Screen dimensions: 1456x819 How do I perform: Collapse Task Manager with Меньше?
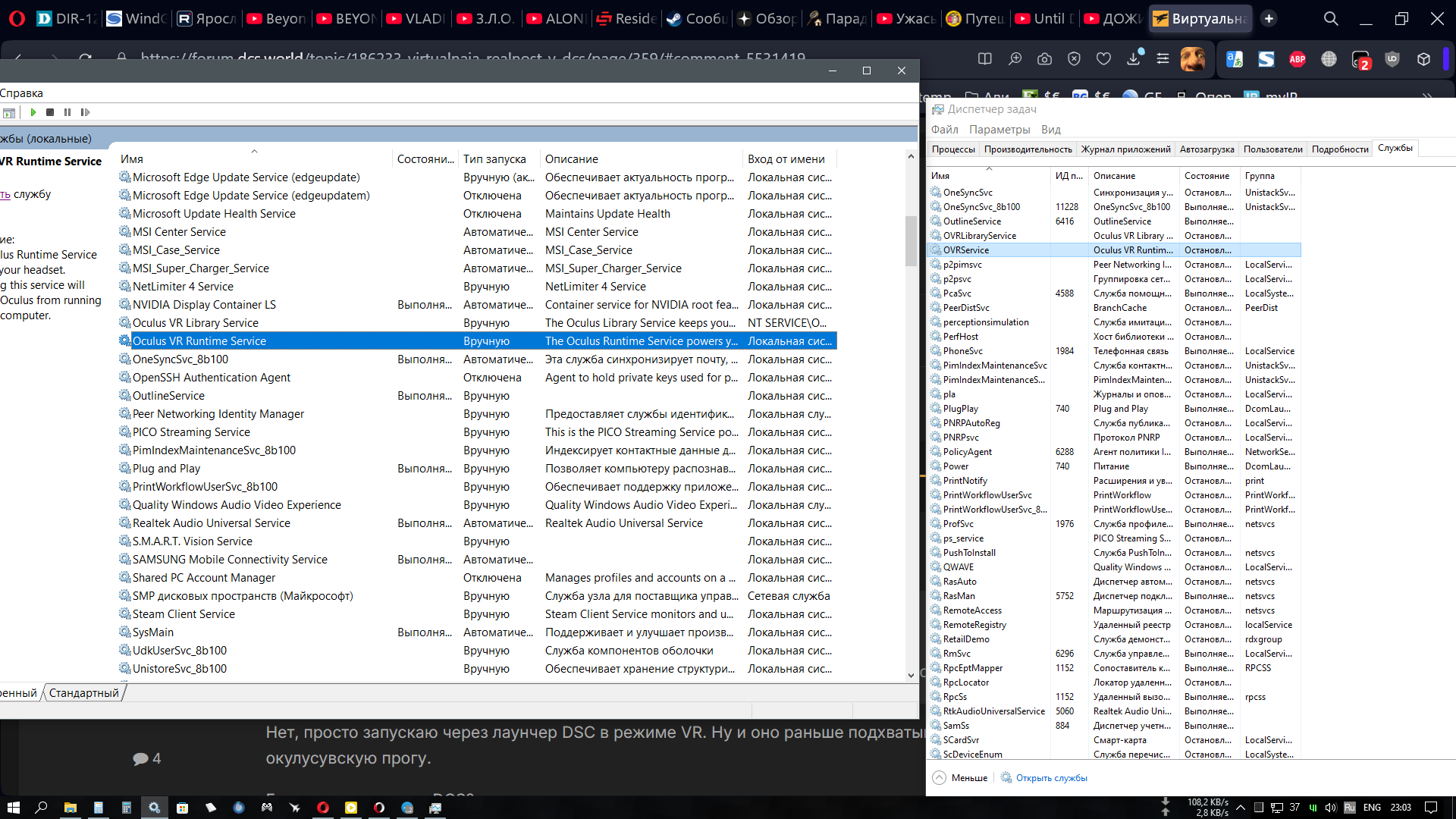tap(960, 777)
